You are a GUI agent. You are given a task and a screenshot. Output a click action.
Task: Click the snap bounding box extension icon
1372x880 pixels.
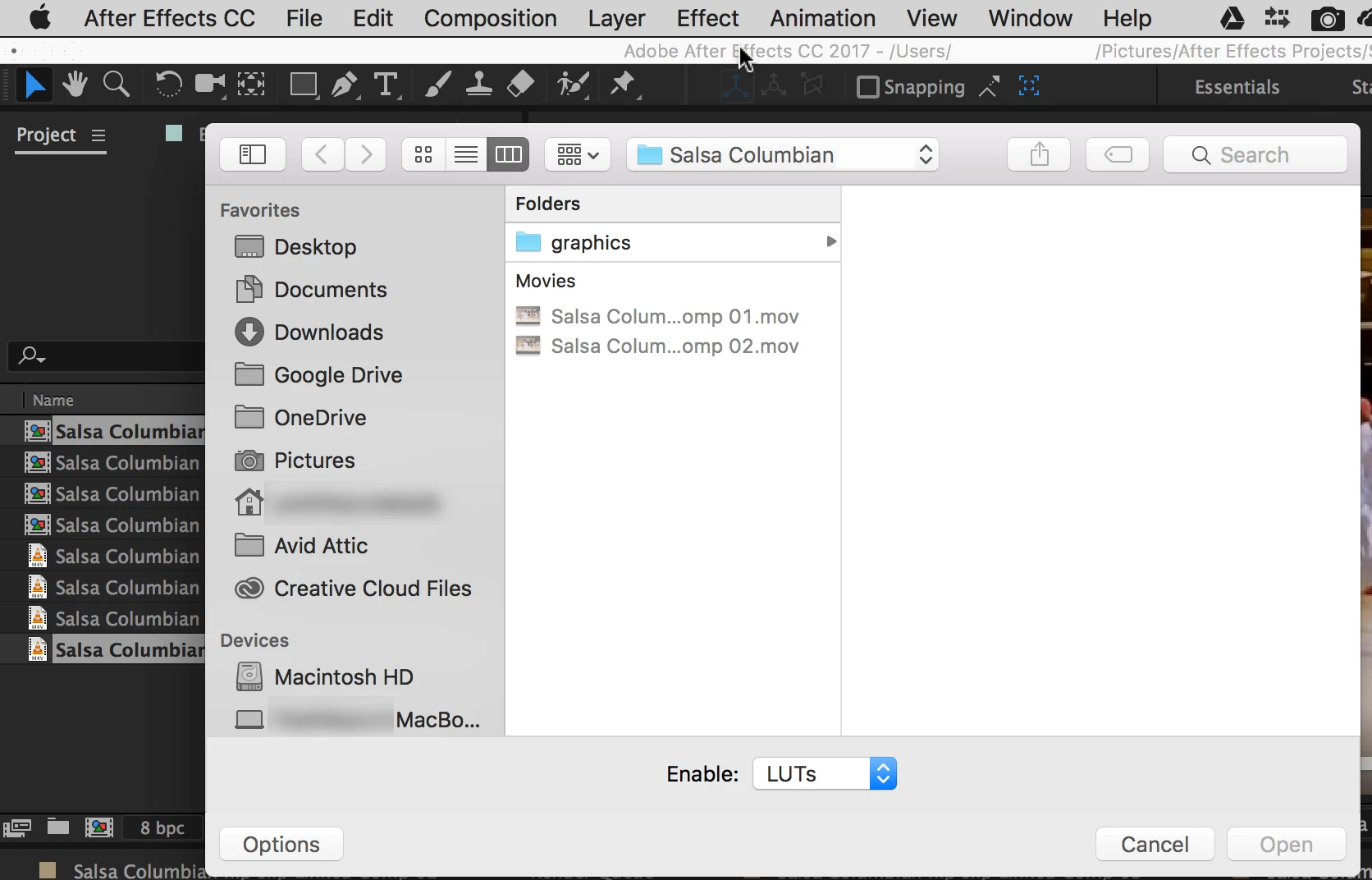(1029, 86)
